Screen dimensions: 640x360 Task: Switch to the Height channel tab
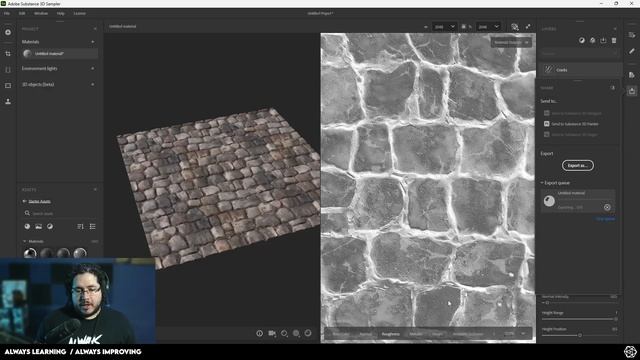point(437,334)
